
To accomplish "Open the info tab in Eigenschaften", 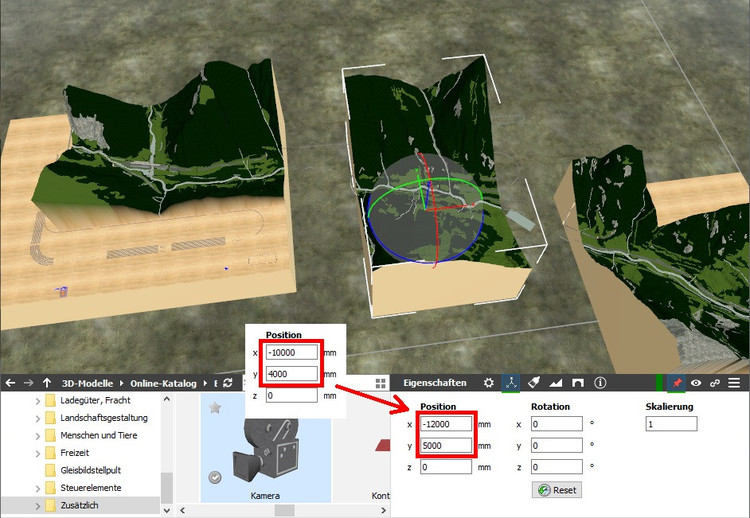I will pyautogui.click(x=600, y=383).
